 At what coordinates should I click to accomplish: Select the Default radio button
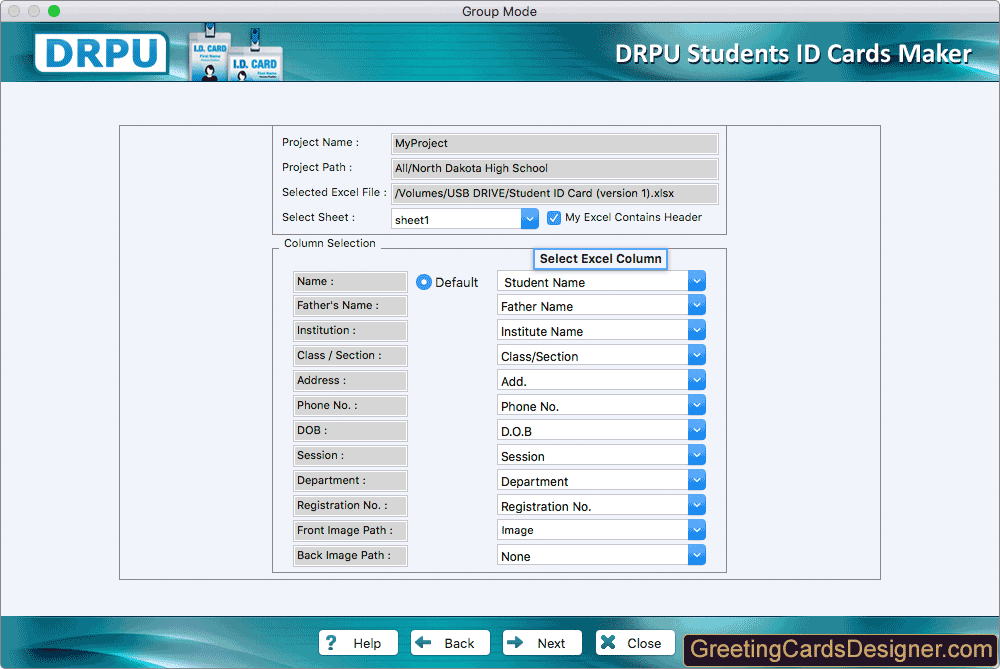pyautogui.click(x=424, y=282)
